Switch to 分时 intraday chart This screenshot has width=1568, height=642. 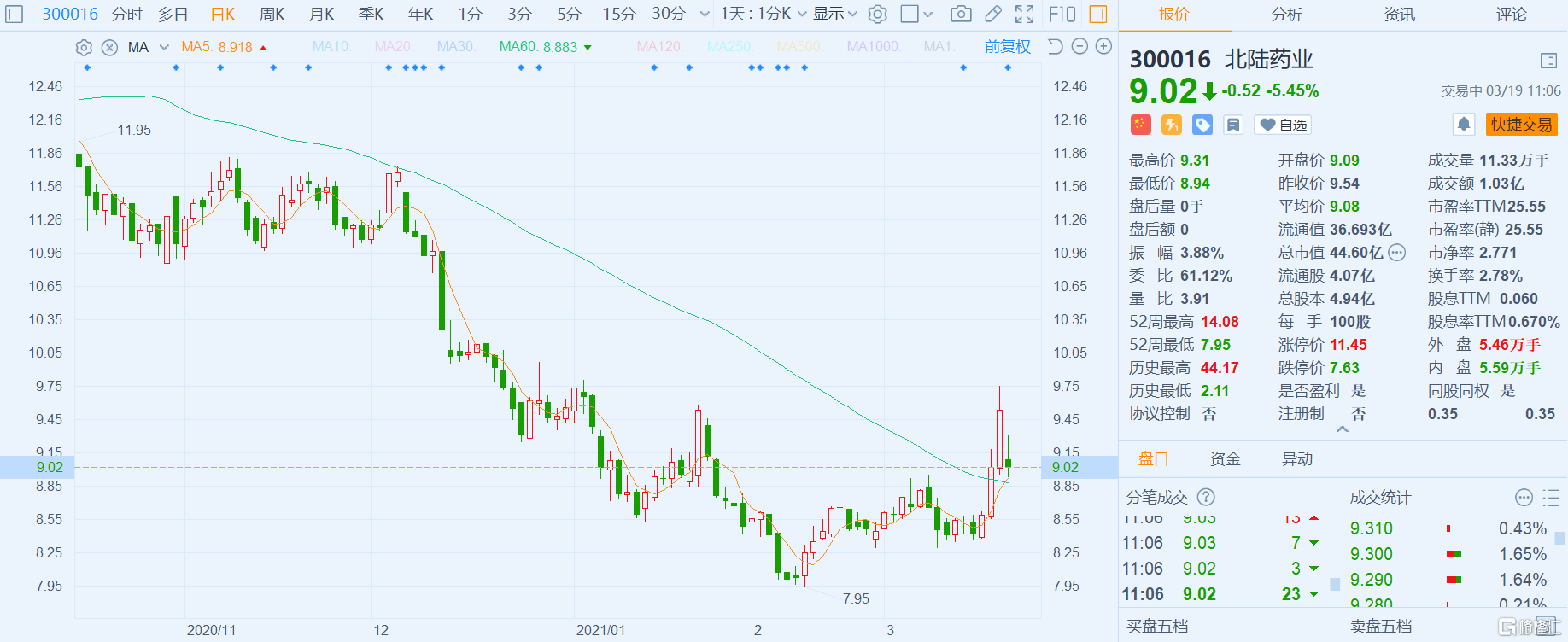click(x=127, y=15)
